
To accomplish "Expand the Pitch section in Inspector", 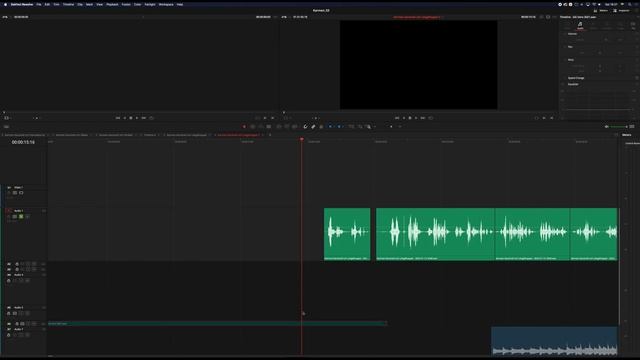I will click(571, 60).
